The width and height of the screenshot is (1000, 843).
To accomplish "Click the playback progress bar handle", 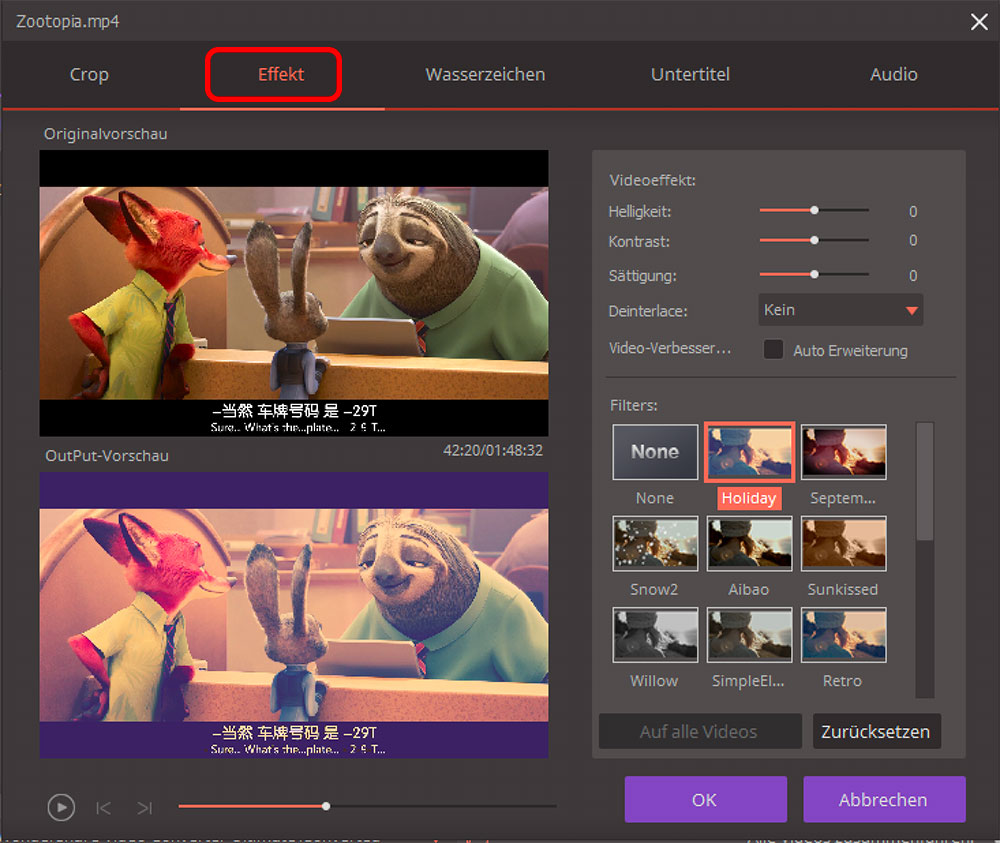I will point(326,807).
